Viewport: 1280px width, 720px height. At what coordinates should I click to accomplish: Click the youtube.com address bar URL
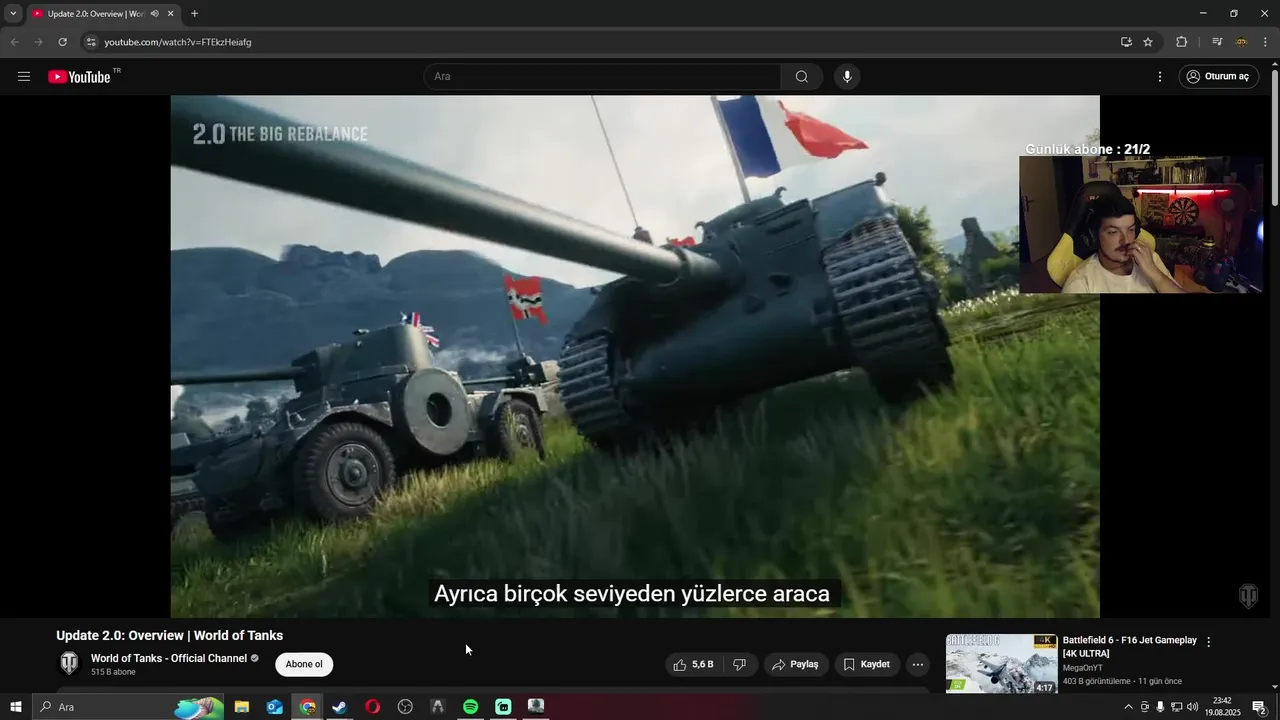pos(178,42)
